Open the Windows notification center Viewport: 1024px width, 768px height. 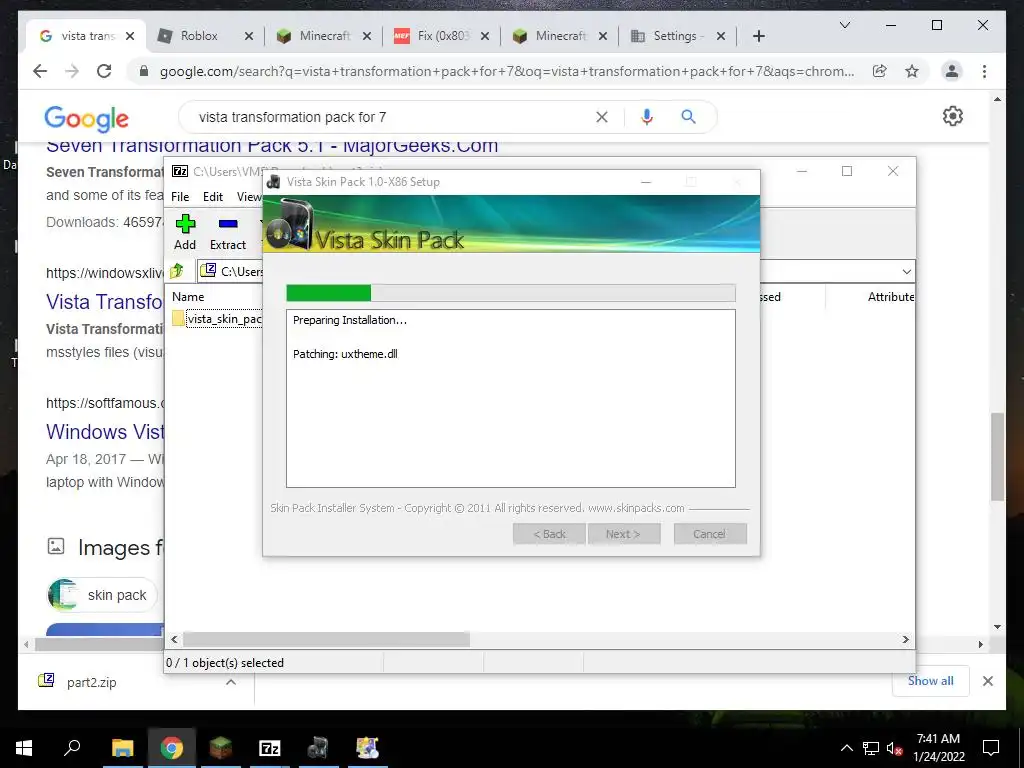pyautogui.click(x=991, y=748)
